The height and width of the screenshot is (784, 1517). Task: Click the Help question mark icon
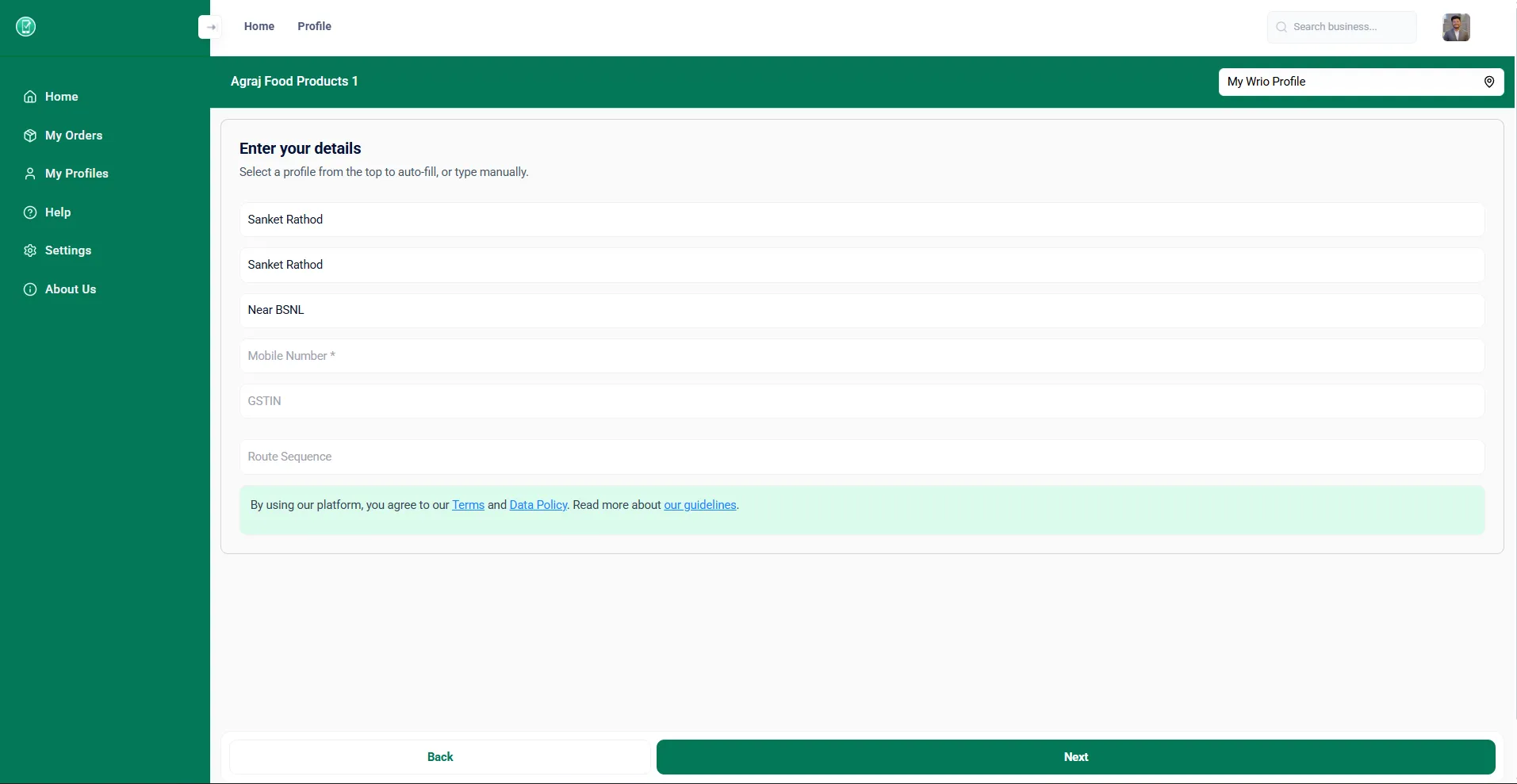[30, 212]
